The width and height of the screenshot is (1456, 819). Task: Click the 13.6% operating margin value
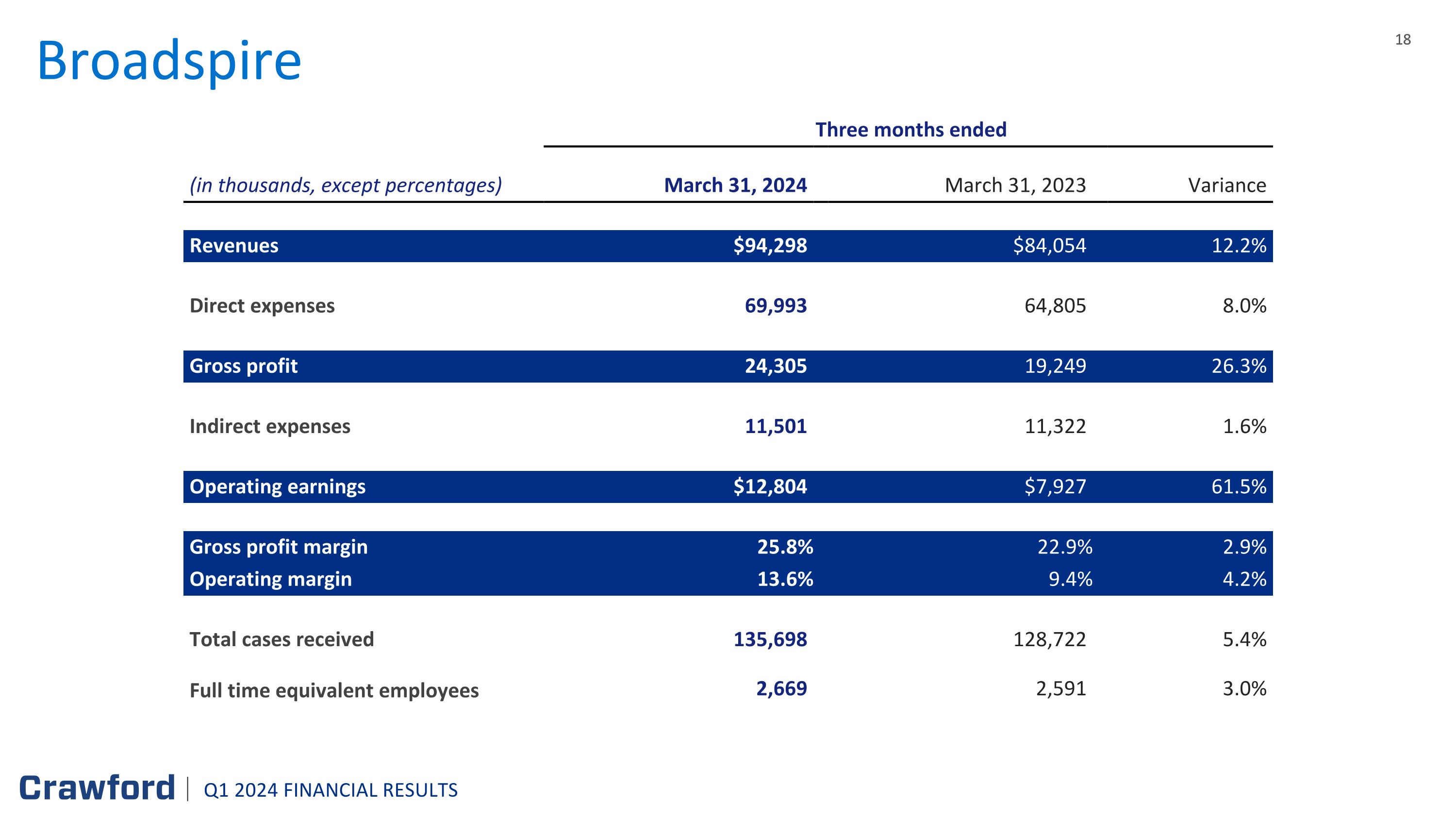point(784,579)
